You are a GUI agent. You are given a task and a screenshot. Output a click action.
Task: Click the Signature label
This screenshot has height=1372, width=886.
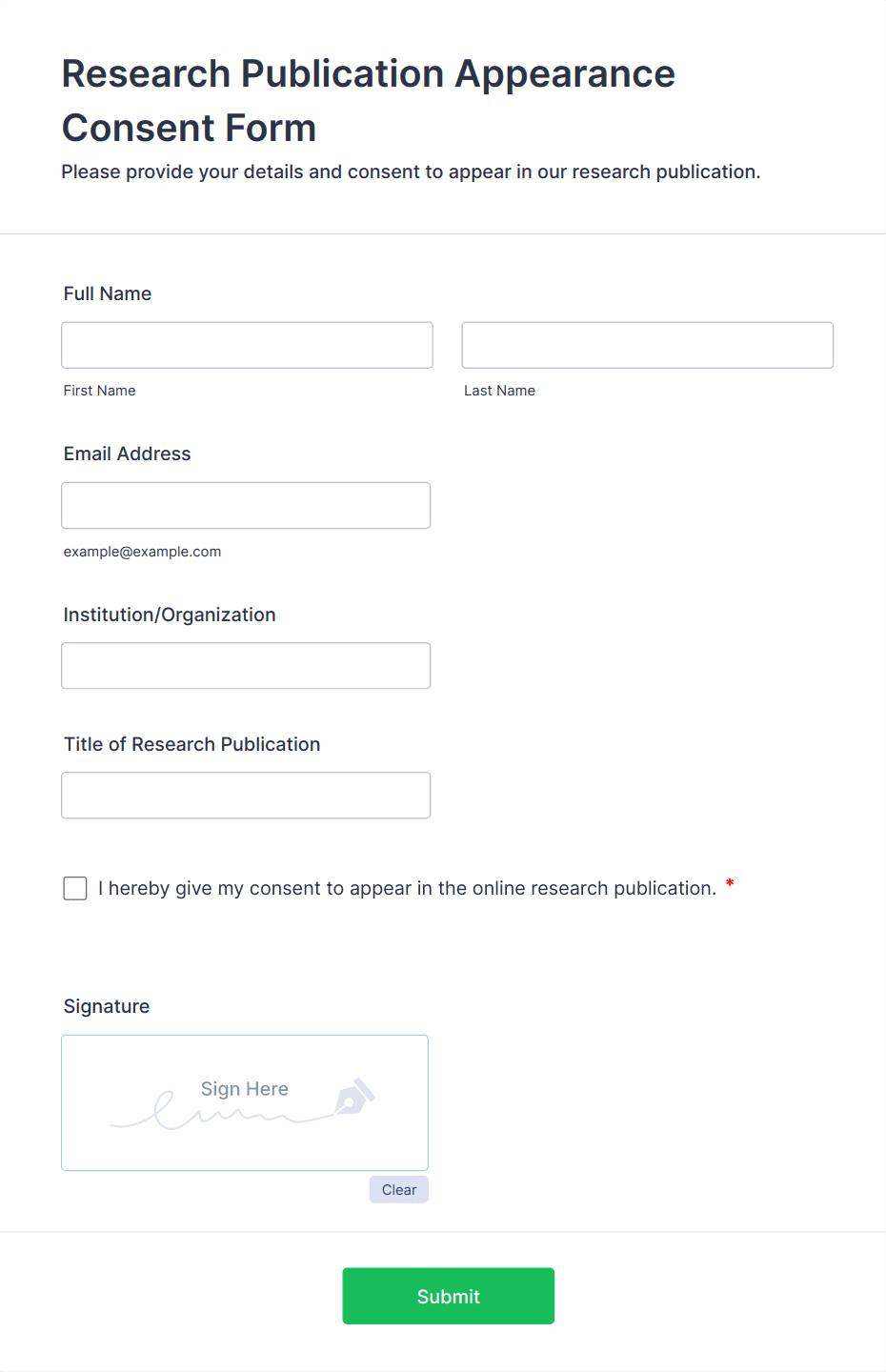pos(107,1006)
